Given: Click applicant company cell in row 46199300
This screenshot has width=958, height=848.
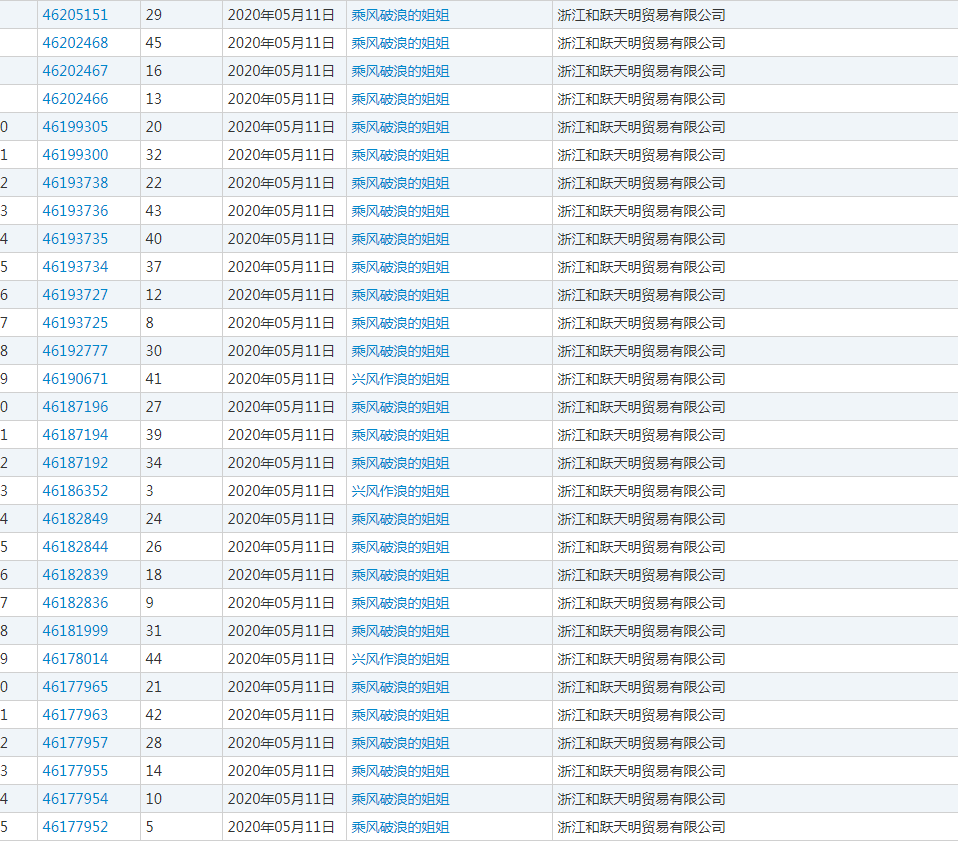Looking at the screenshot, I should [641, 155].
